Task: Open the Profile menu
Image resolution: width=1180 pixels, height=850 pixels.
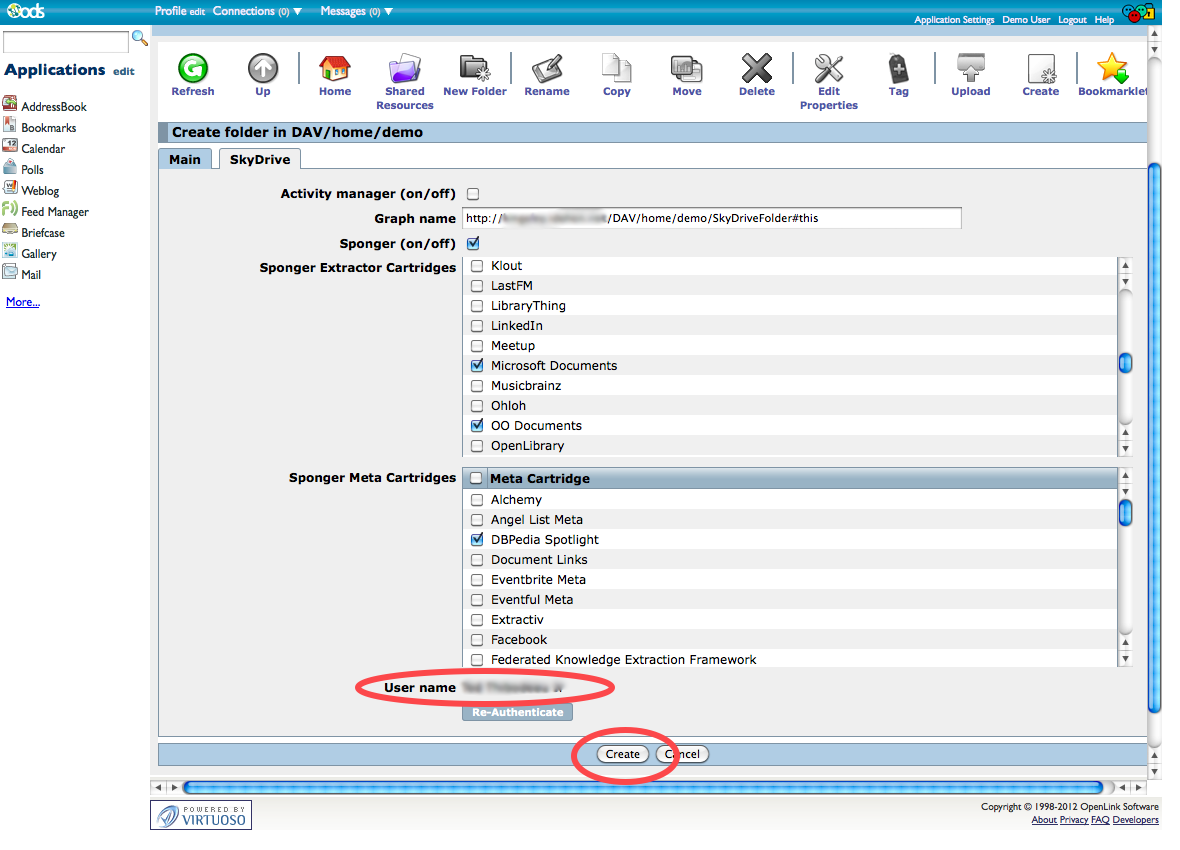Action: click(x=170, y=12)
